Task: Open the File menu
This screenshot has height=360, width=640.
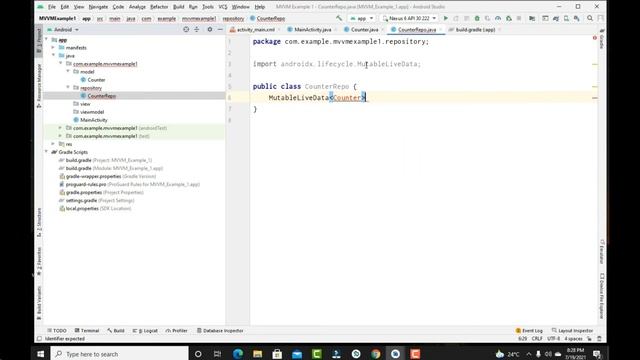Action: click(x=52, y=7)
